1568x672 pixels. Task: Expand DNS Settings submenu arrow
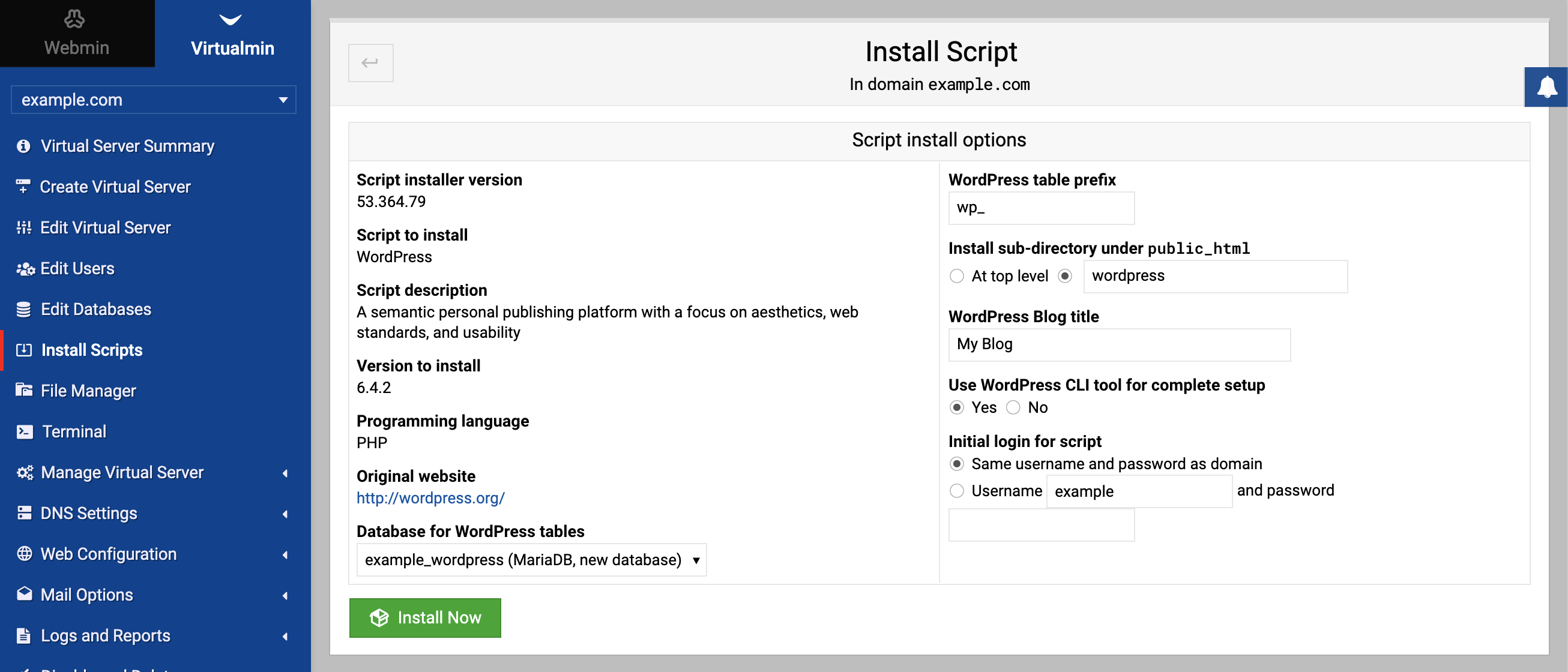(285, 513)
